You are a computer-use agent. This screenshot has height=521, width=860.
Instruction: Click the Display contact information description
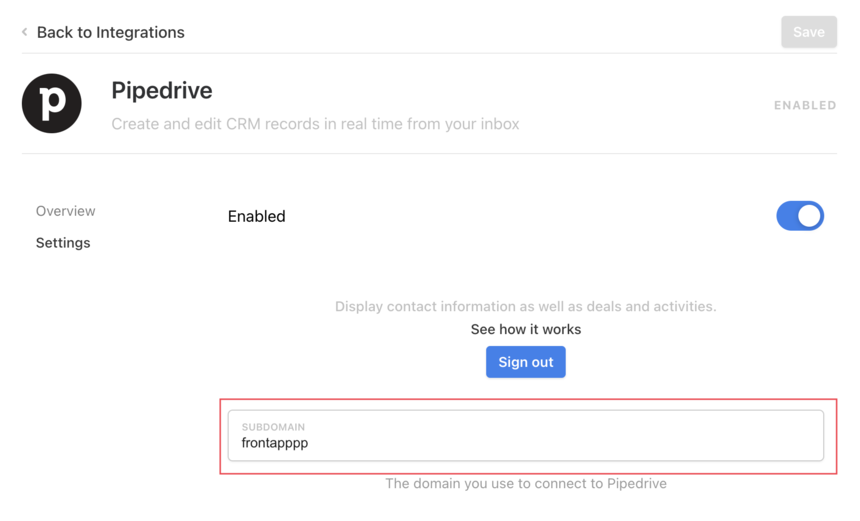[x=525, y=306]
